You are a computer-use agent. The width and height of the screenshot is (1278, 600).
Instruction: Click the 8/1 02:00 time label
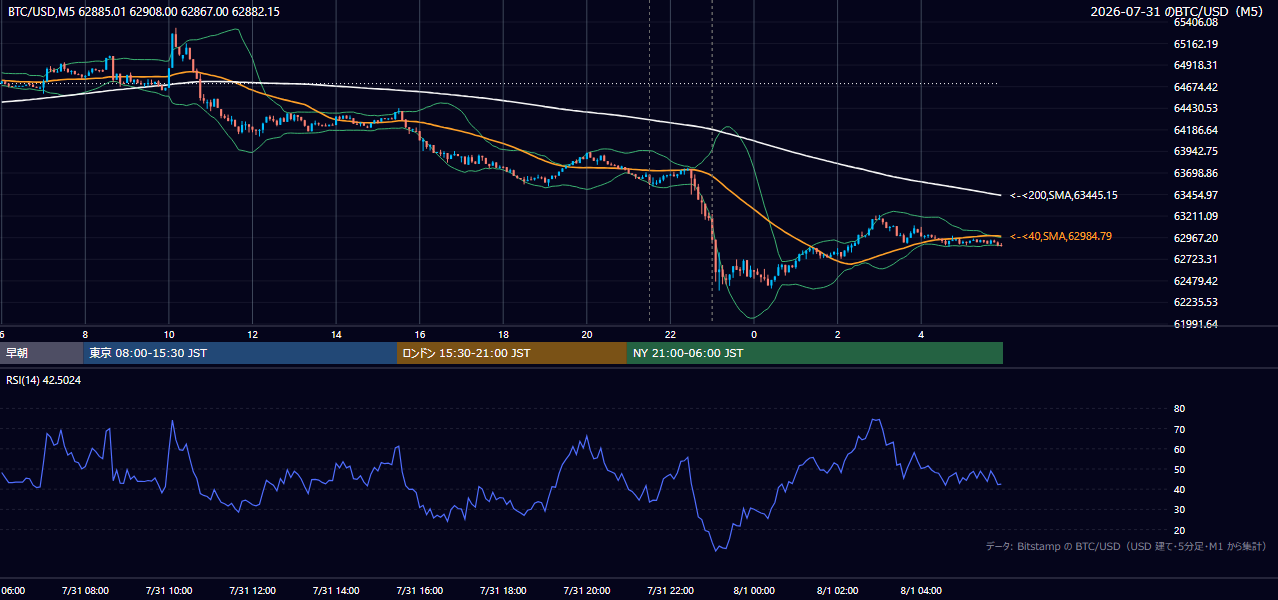(838, 591)
